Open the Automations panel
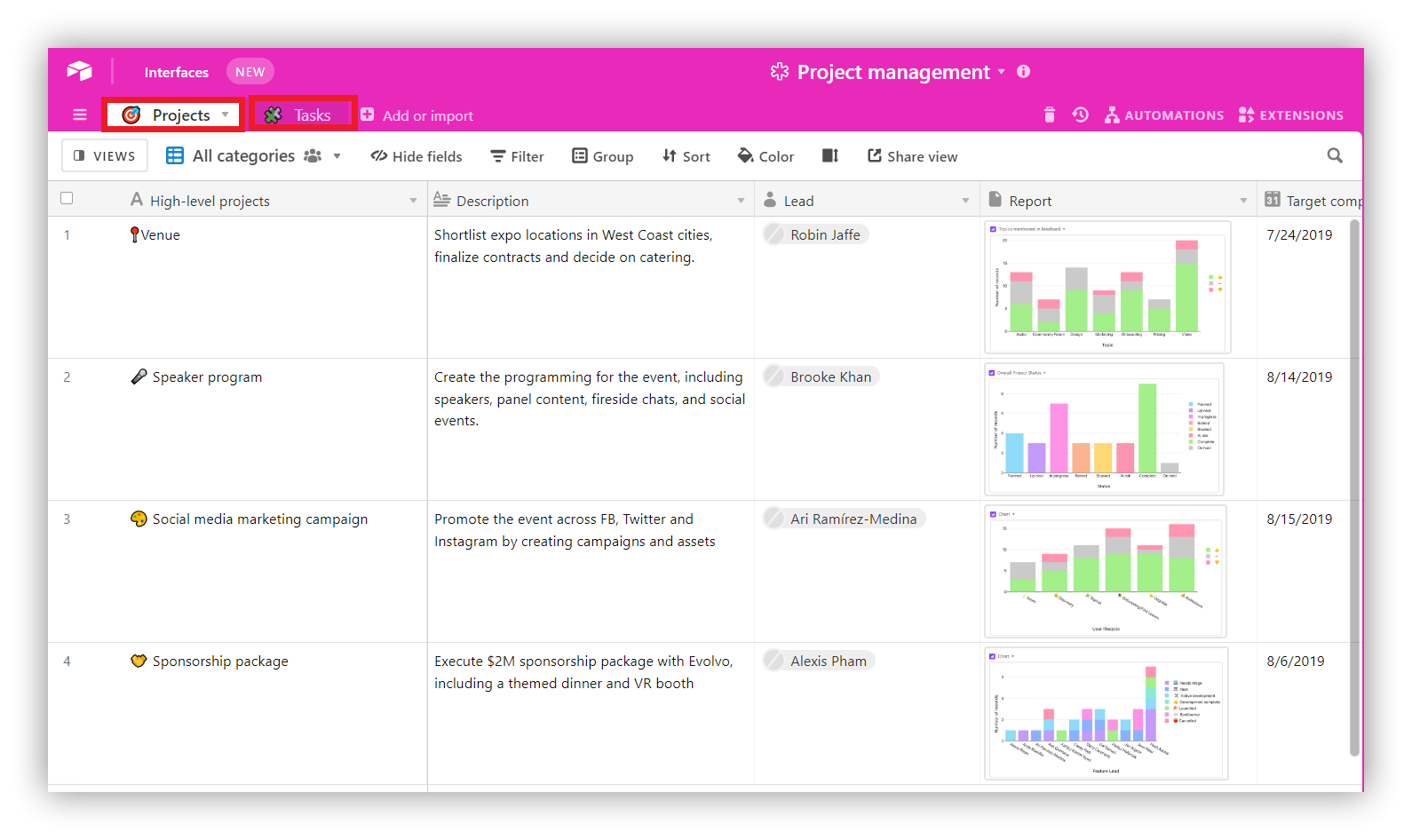Viewport: 1412px width, 840px height. (1163, 115)
